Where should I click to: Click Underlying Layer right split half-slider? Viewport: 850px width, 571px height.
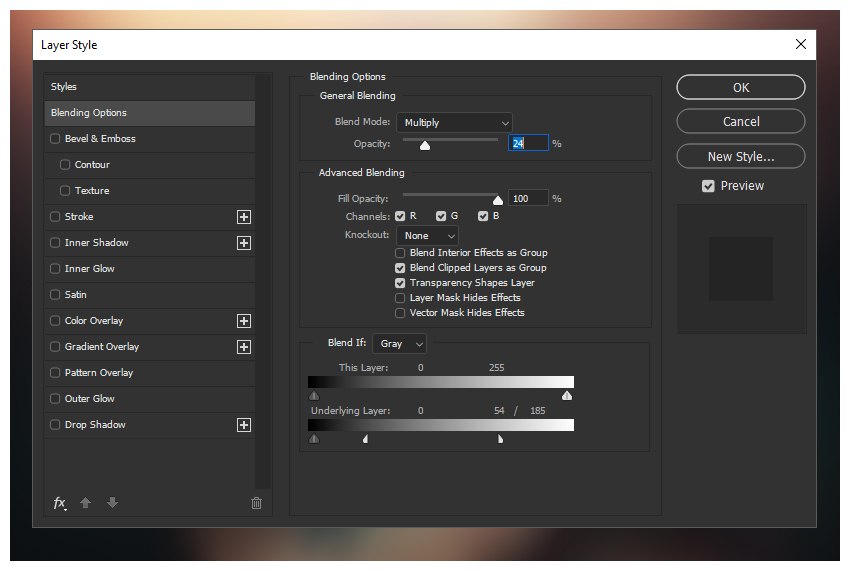[x=500, y=439]
